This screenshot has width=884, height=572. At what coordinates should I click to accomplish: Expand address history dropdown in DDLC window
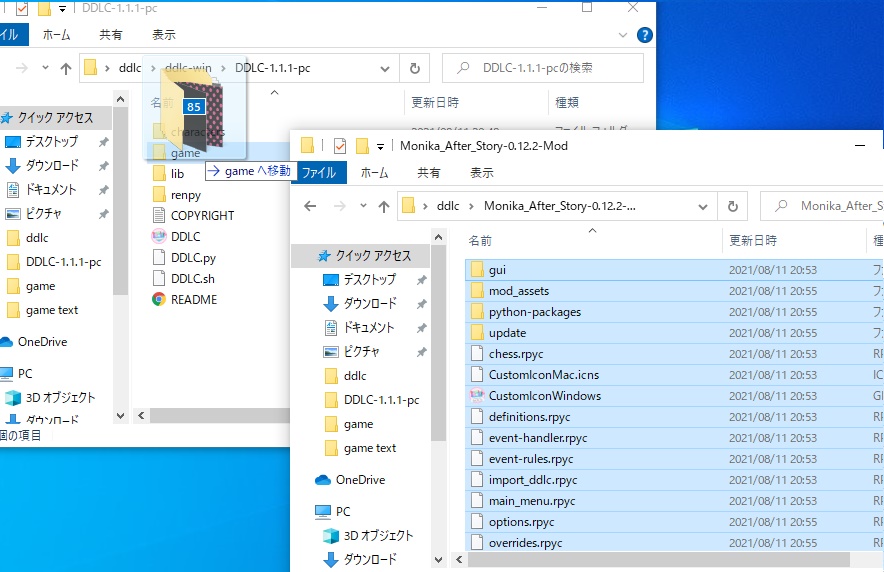click(385, 68)
